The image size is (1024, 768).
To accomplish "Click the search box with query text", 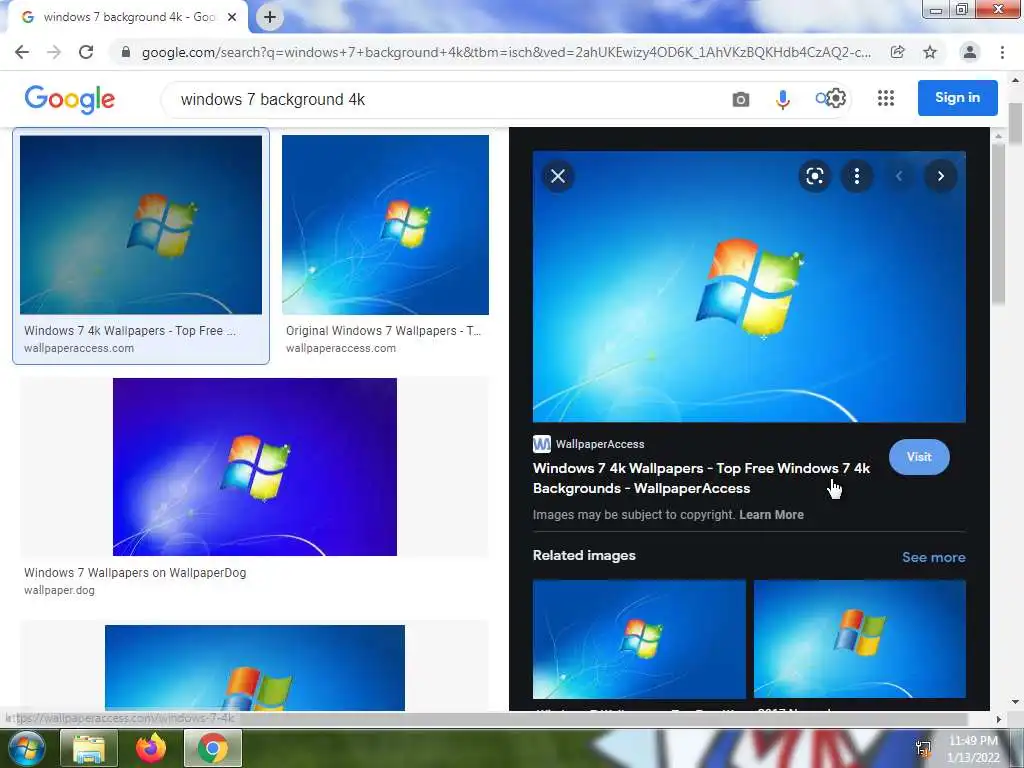I will 444,99.
